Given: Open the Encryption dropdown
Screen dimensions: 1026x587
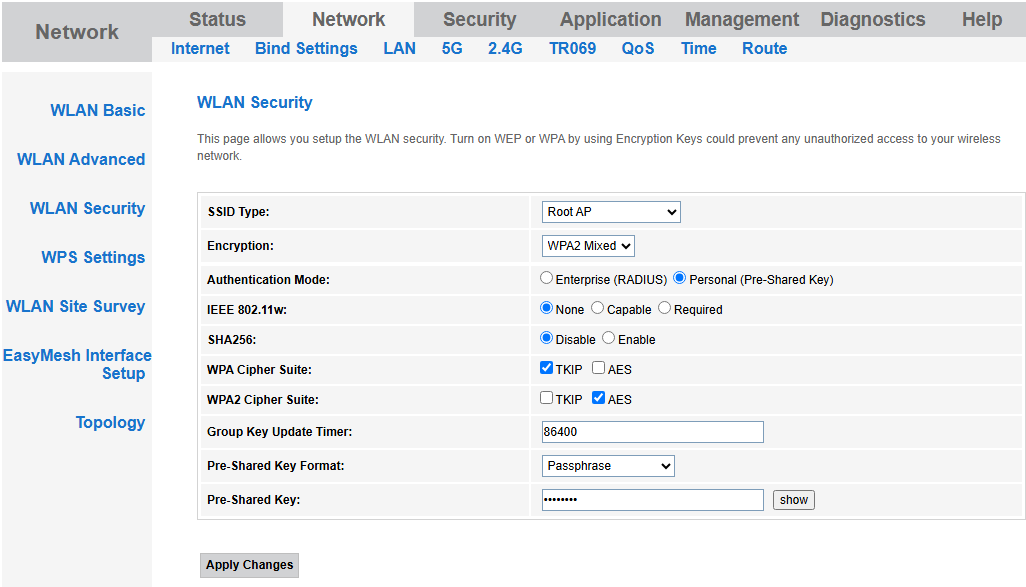Looking at the screenshot, I should pos(588,246).
